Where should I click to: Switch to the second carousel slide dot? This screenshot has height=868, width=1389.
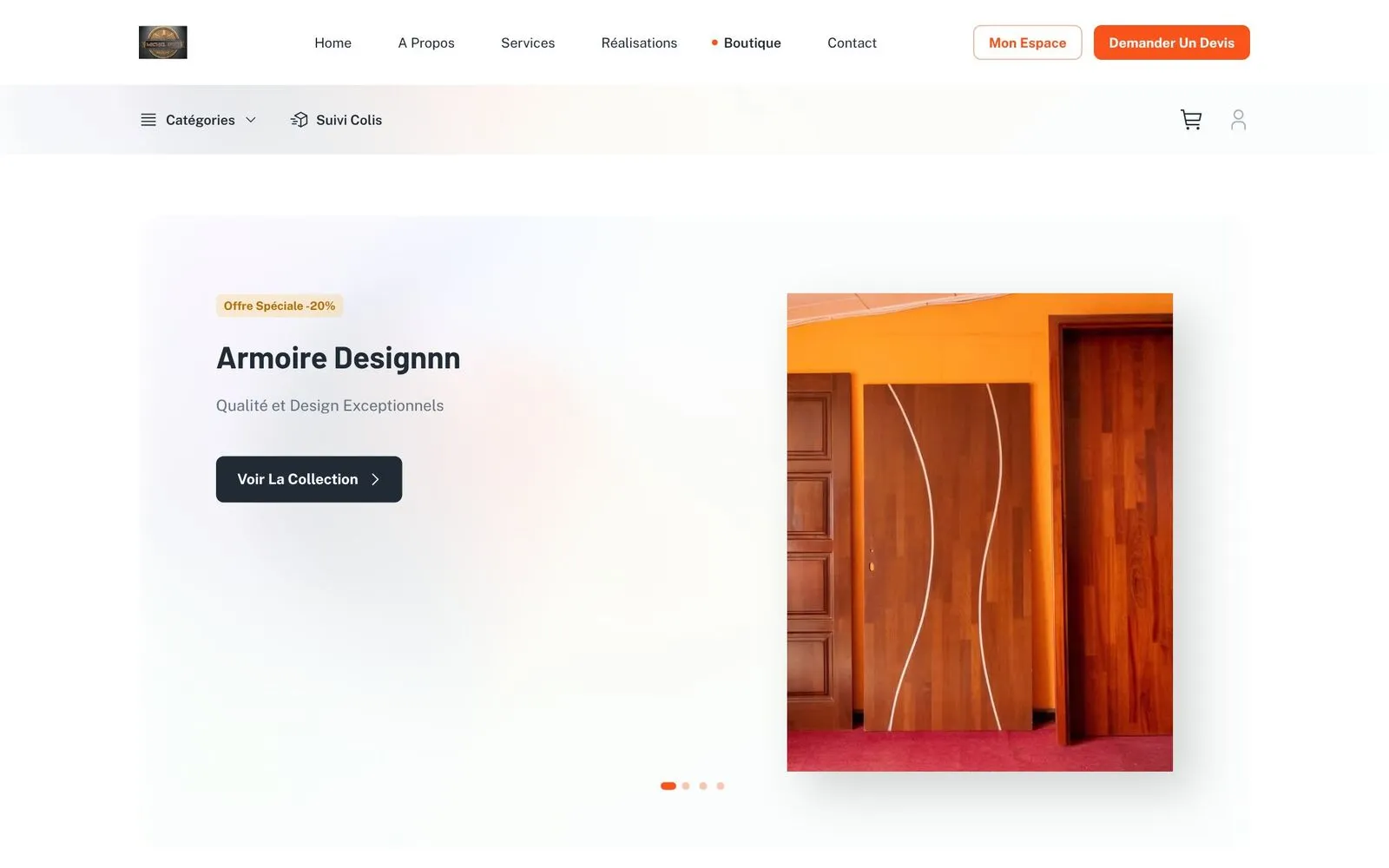tap(686, 786)
